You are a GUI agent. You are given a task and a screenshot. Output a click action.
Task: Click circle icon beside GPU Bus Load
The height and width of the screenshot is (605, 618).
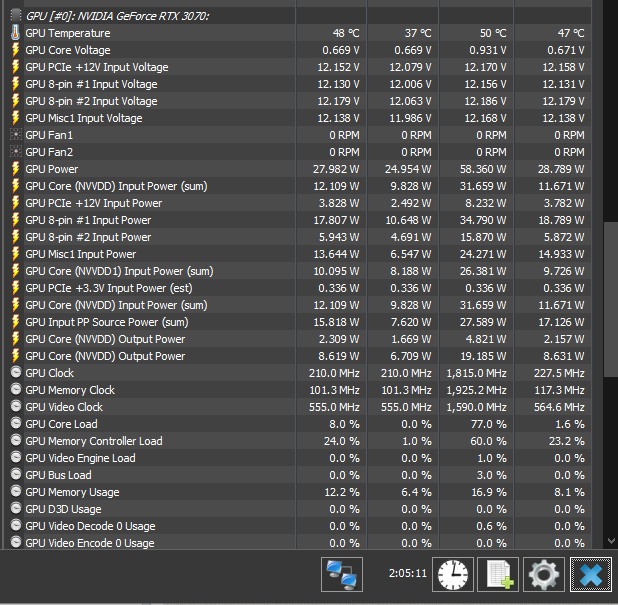(16, 474)
